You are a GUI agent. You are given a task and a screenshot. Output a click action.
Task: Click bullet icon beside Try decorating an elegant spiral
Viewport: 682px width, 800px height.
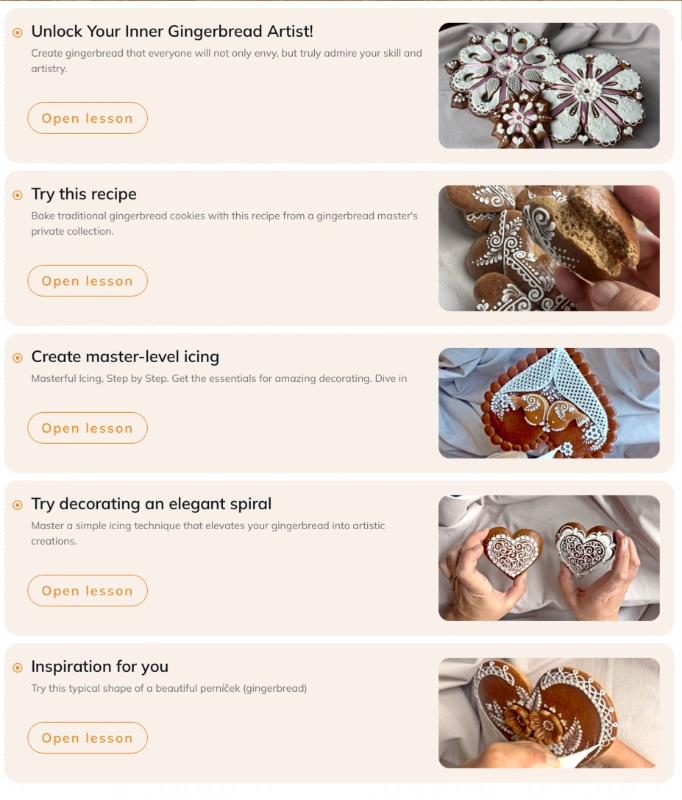pos(17,504)
